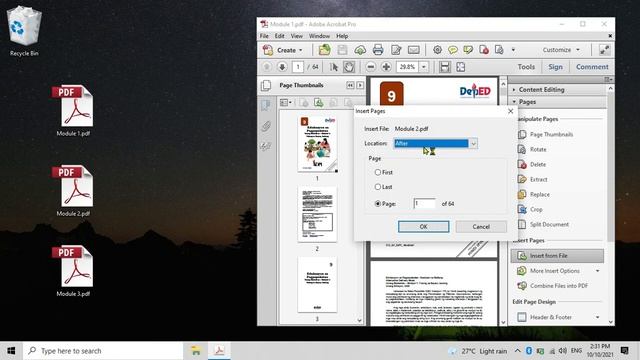Click the Zoom in plus icon
The width and height of the screenshot is (640, 360).
coord(386,67)
